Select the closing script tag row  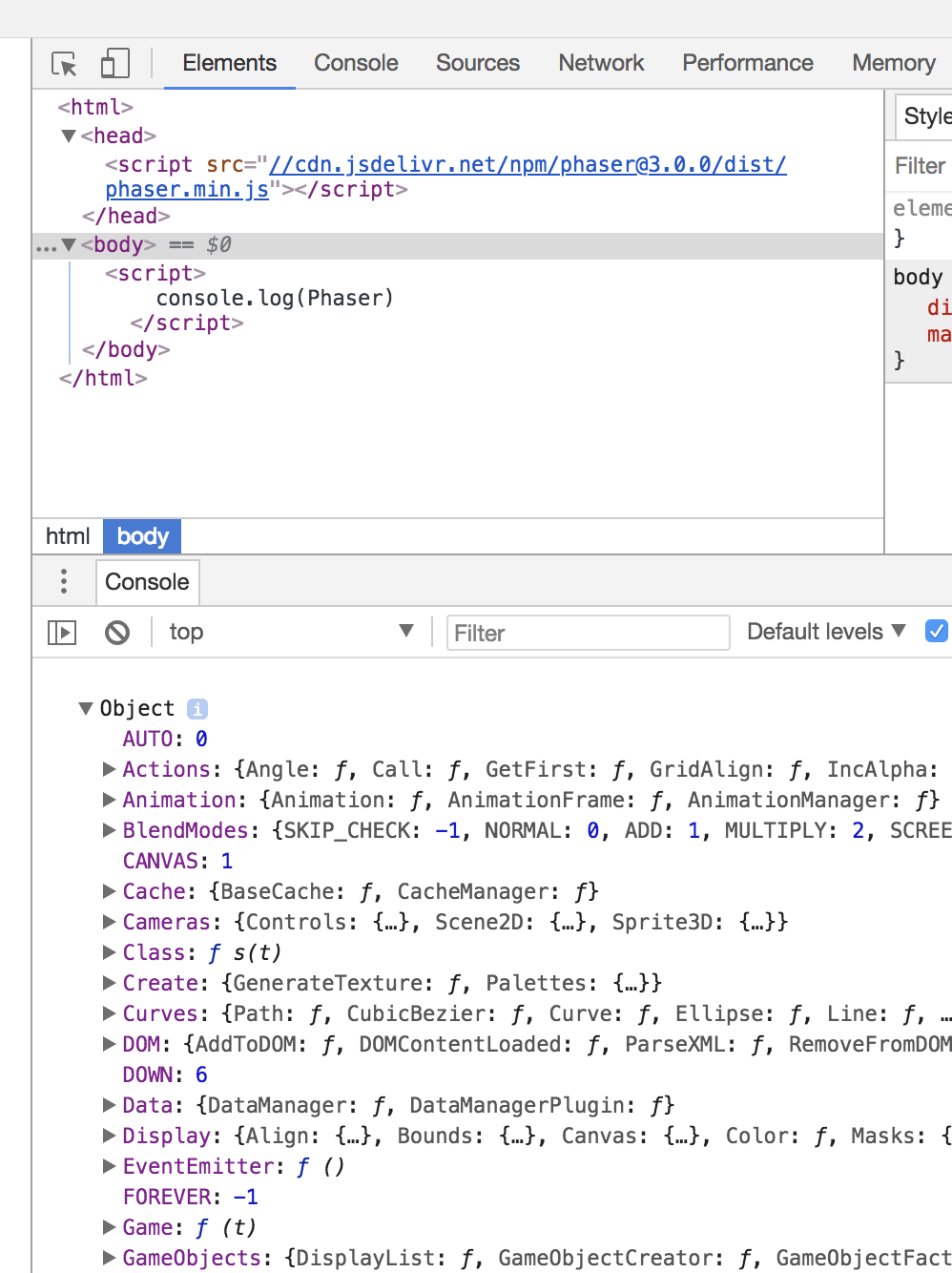(187, 323)
